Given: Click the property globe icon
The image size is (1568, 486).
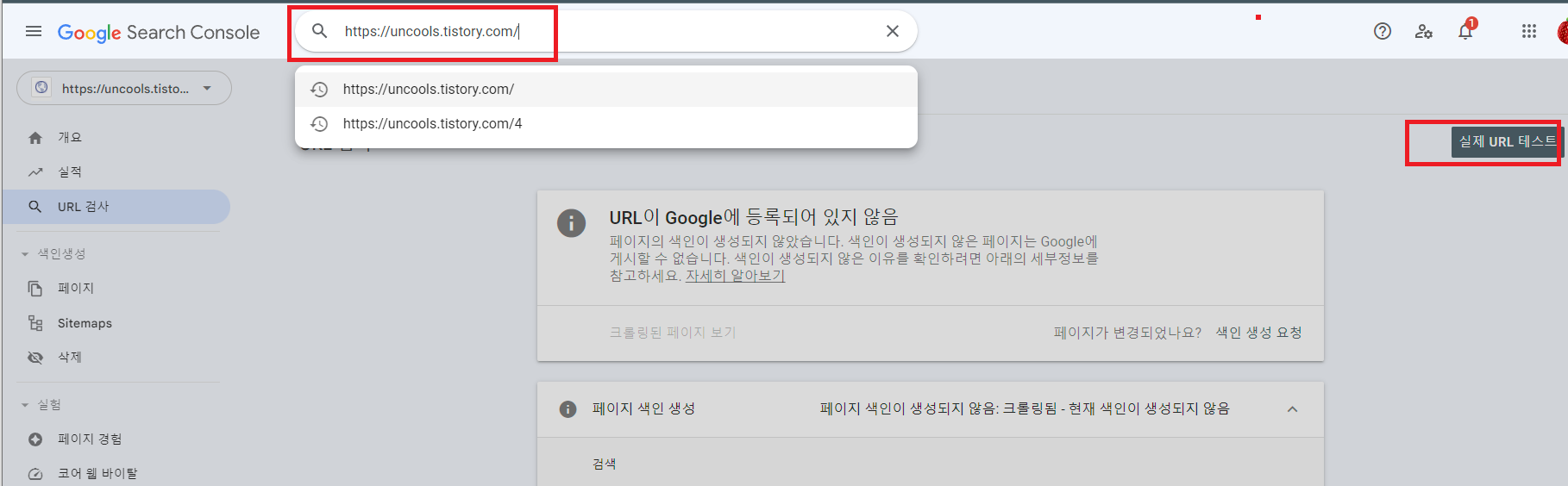Looking at the screenshot, I should pos(41,88).
